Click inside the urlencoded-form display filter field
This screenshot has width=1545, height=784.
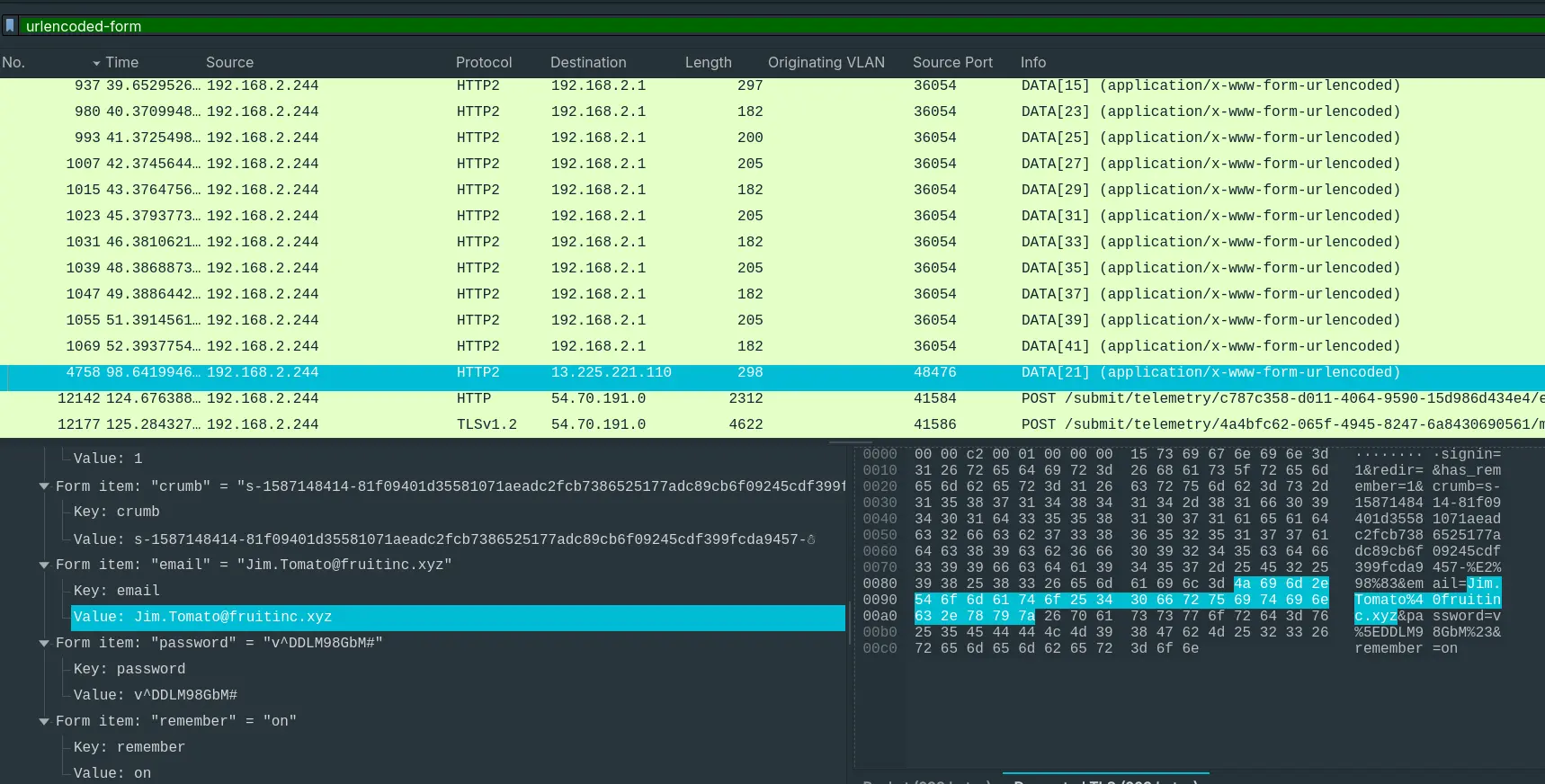click(x=719, y=26)
